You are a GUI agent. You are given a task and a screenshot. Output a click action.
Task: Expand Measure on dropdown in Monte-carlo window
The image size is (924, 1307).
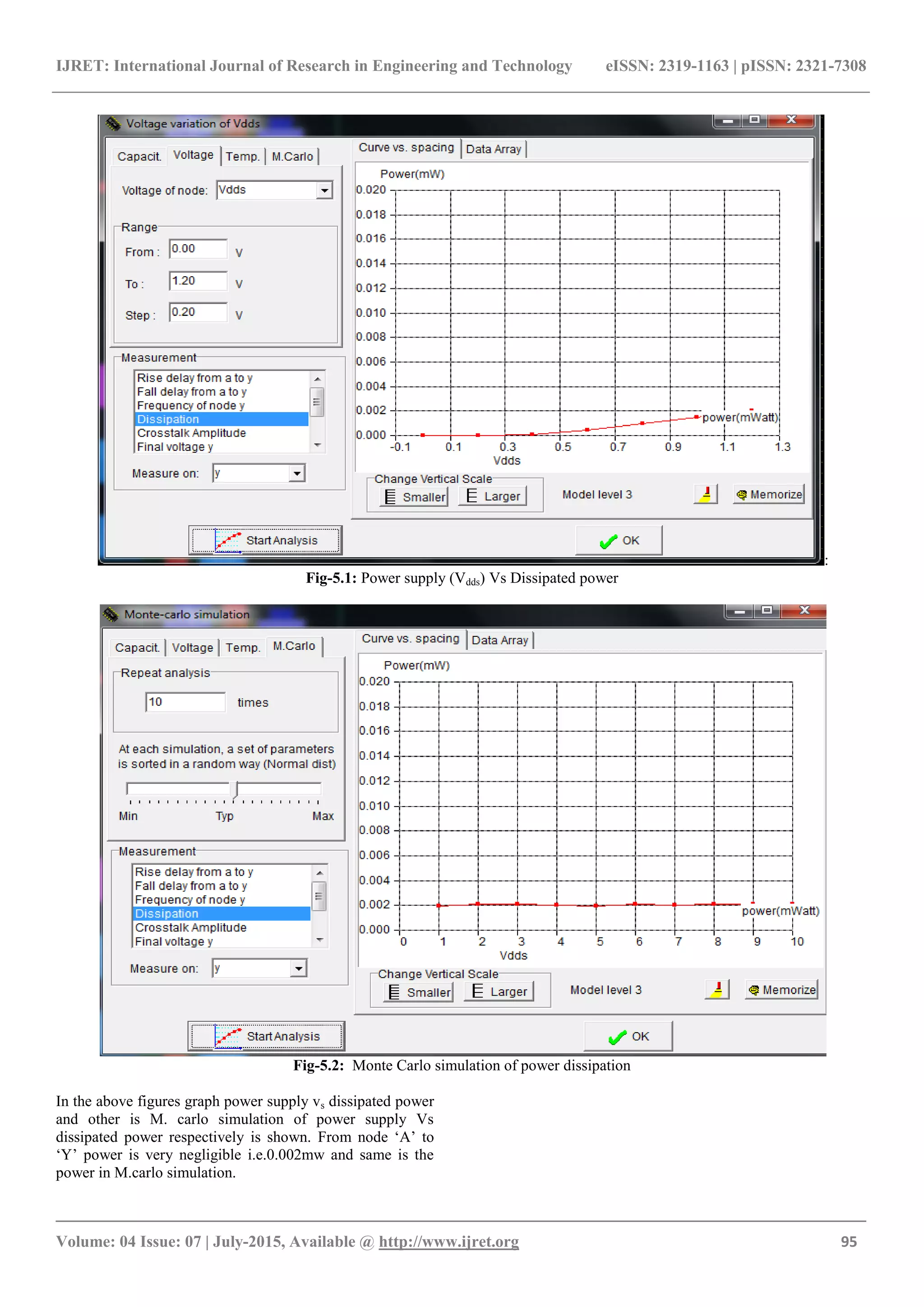coord(298,968)
